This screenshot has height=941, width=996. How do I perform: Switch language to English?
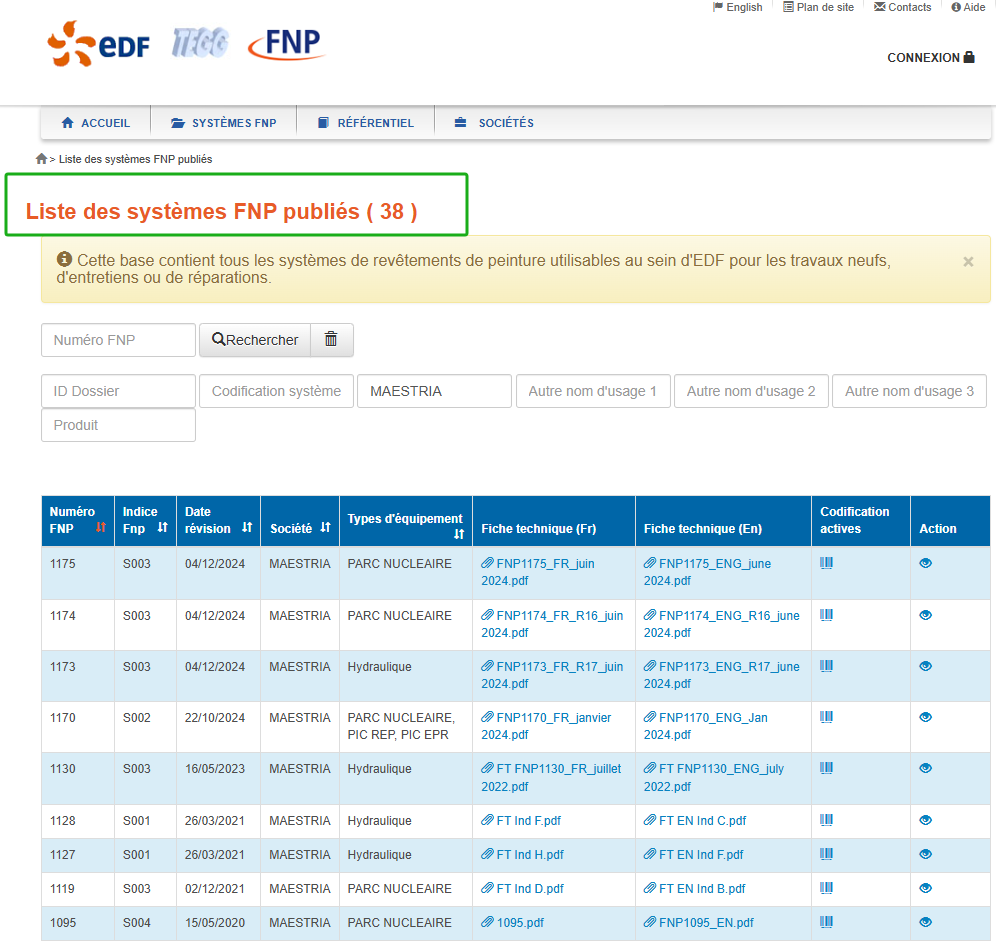click(737, 7)
